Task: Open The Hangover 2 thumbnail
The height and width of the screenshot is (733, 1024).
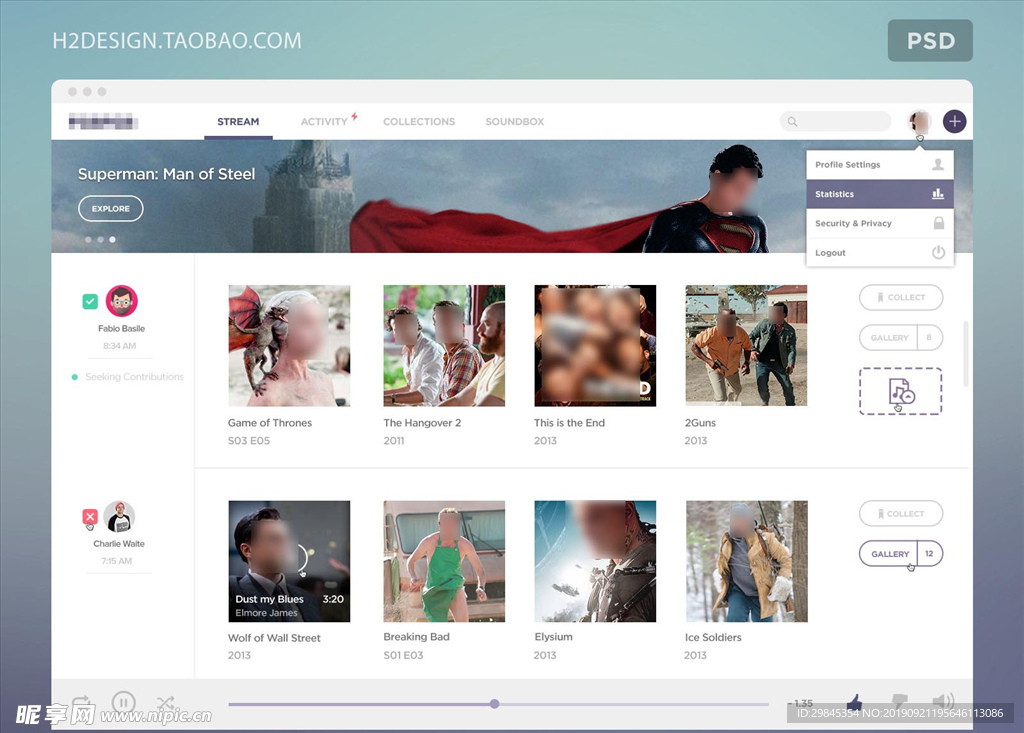Action: pos(444,346)
